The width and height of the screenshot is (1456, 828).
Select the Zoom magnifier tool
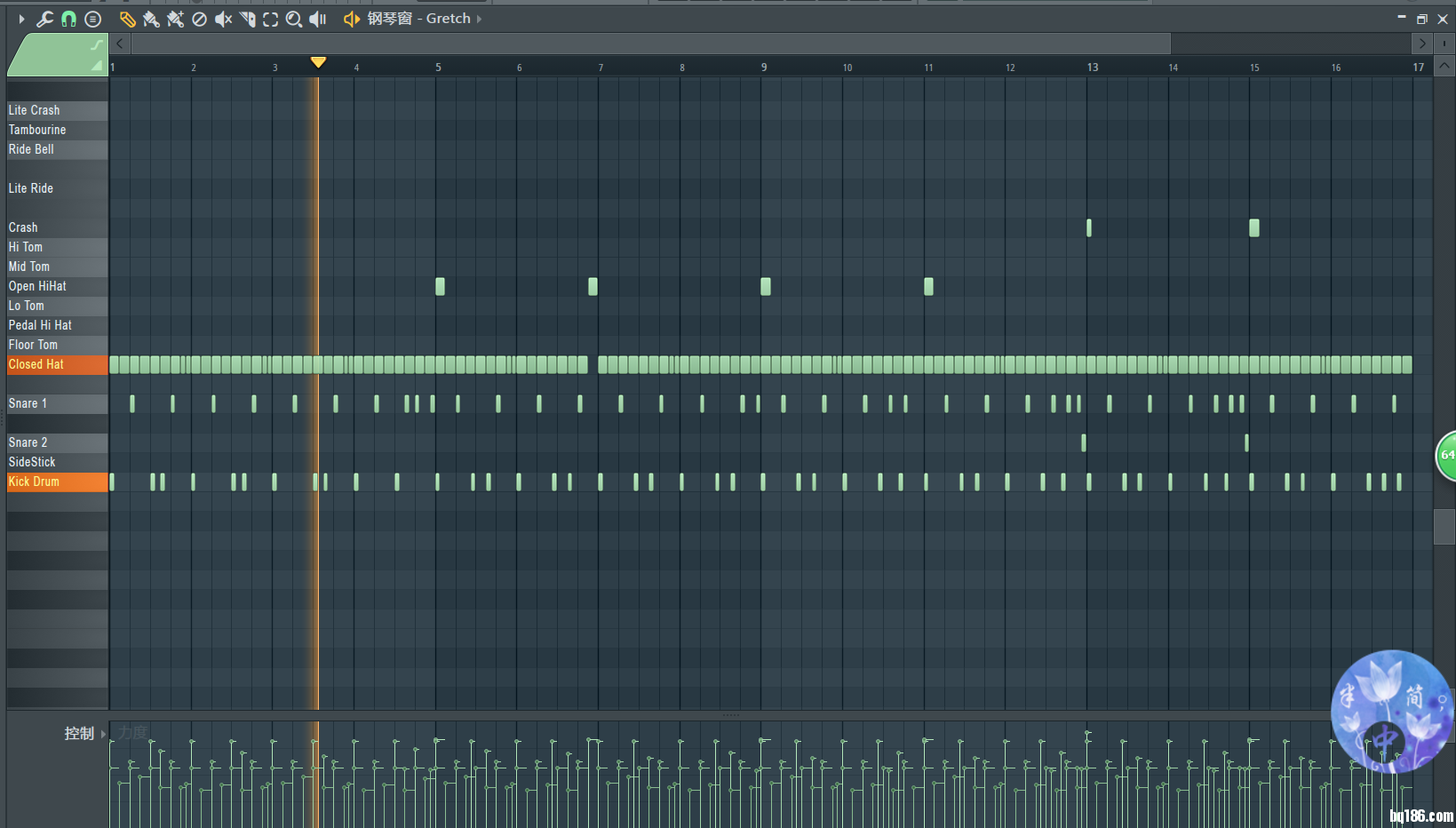[x=294, y=19]
